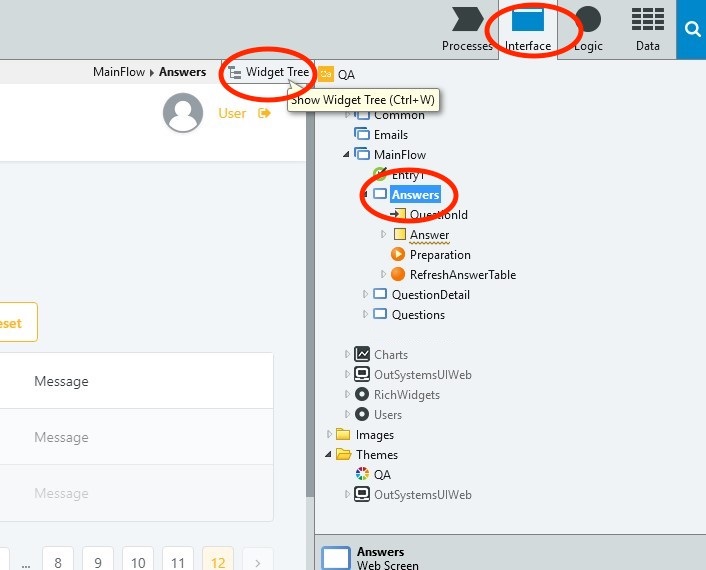Image resolution: width=706 pixels, height=570 pixels.
Task: Go to pagination page 10
Action: pyautogui.click(x=138, y=559)
